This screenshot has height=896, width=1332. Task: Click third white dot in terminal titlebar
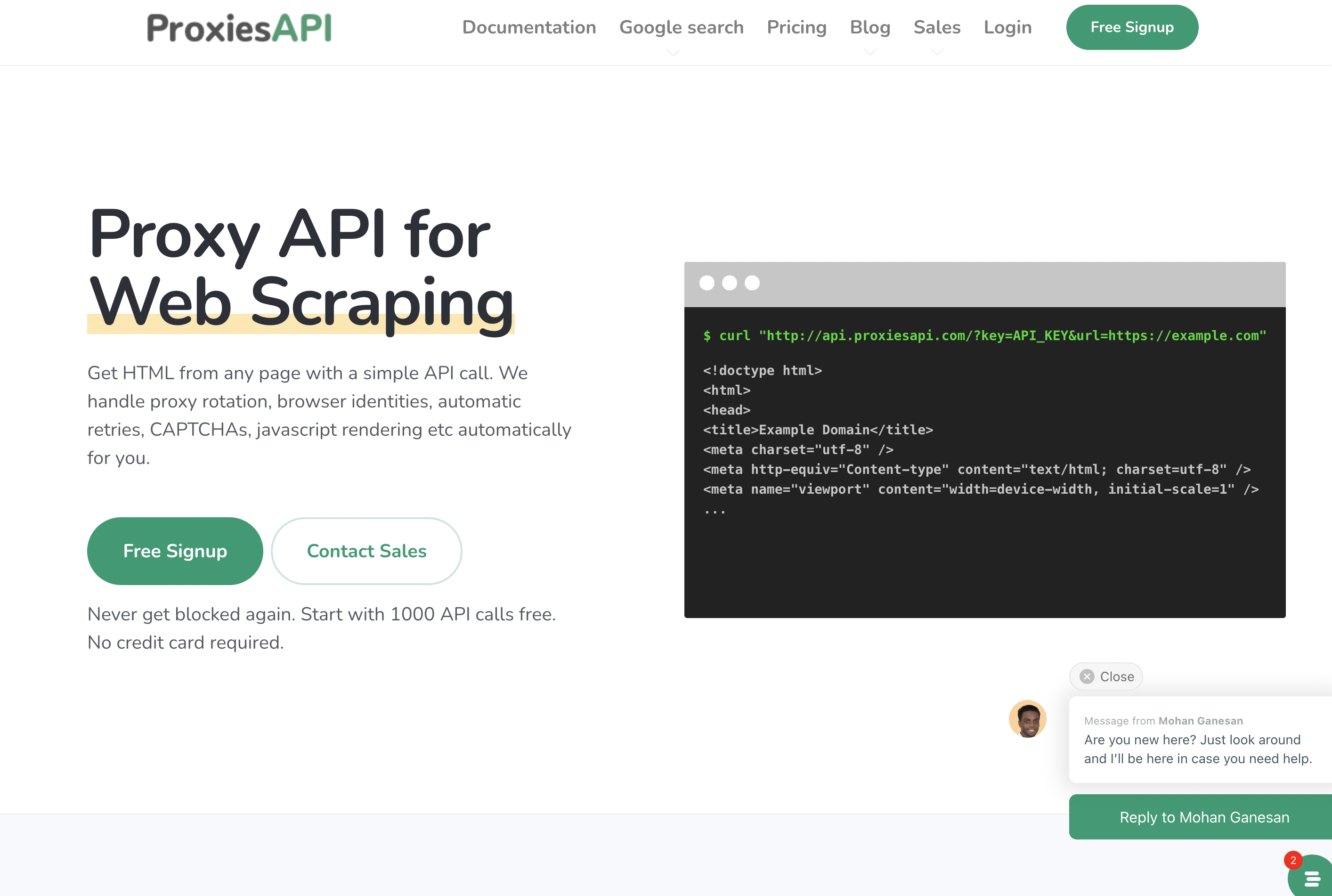[752, 283]
